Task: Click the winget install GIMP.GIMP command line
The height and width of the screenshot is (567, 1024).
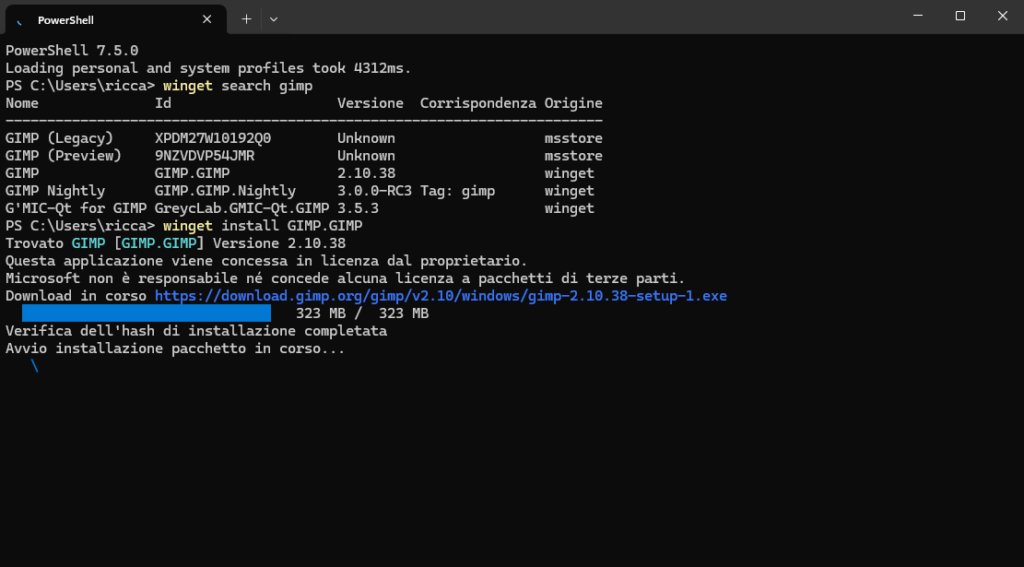Action: [x=263, y=226]
